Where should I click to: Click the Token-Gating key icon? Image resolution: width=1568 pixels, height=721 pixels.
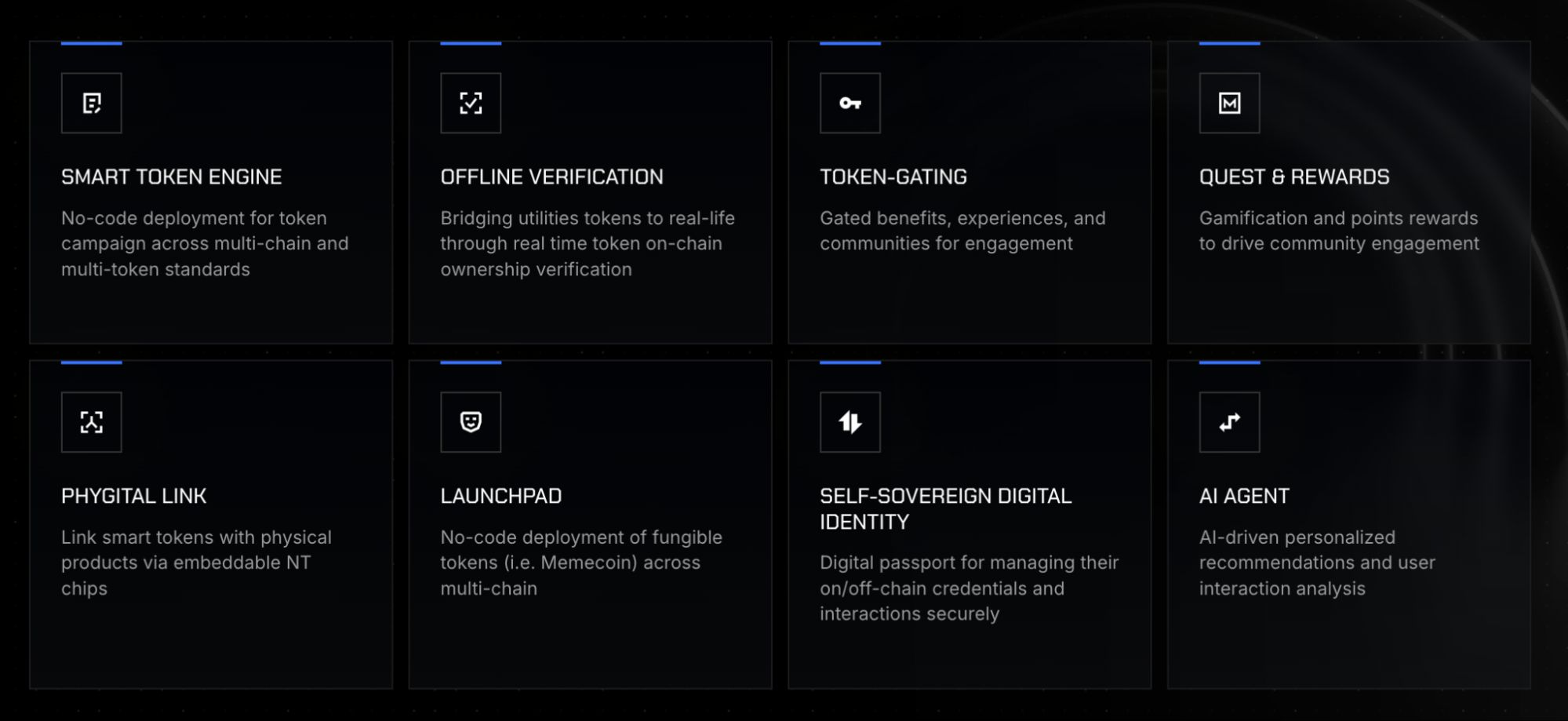click(850, 103)
